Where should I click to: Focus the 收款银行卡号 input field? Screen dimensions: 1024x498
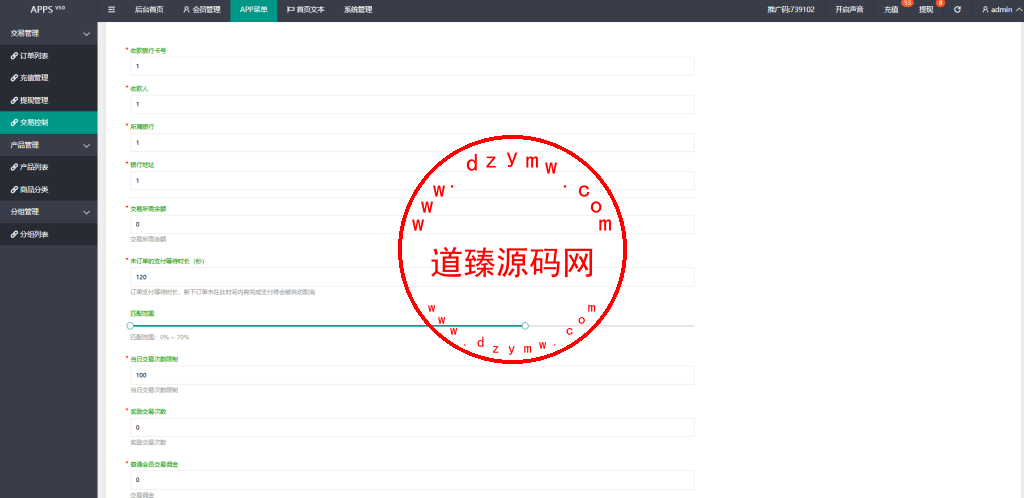[x=412, y=67]
